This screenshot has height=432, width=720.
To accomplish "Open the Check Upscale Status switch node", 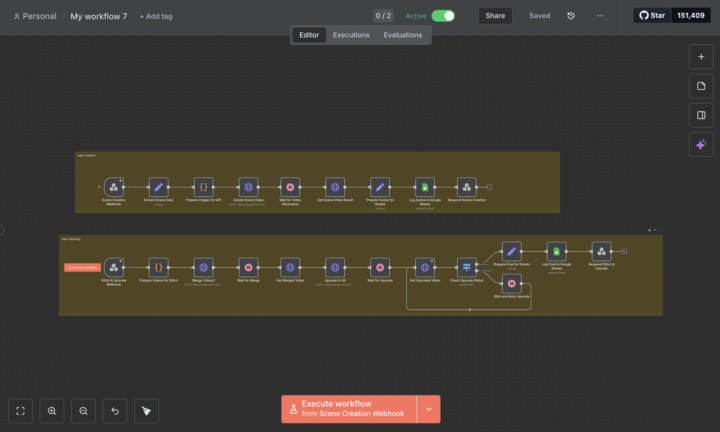I will 467,267.
